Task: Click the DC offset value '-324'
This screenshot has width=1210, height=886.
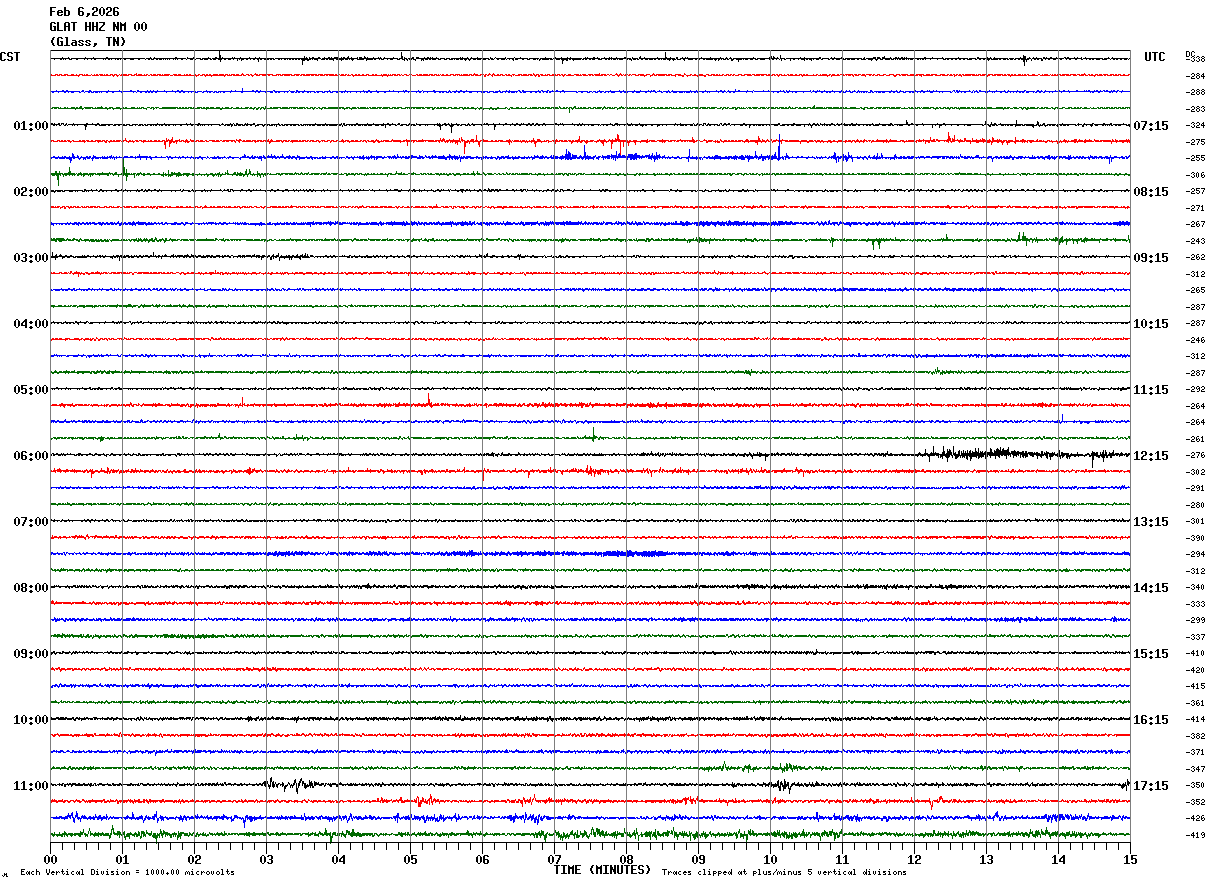Action: tap(1195, 126)
